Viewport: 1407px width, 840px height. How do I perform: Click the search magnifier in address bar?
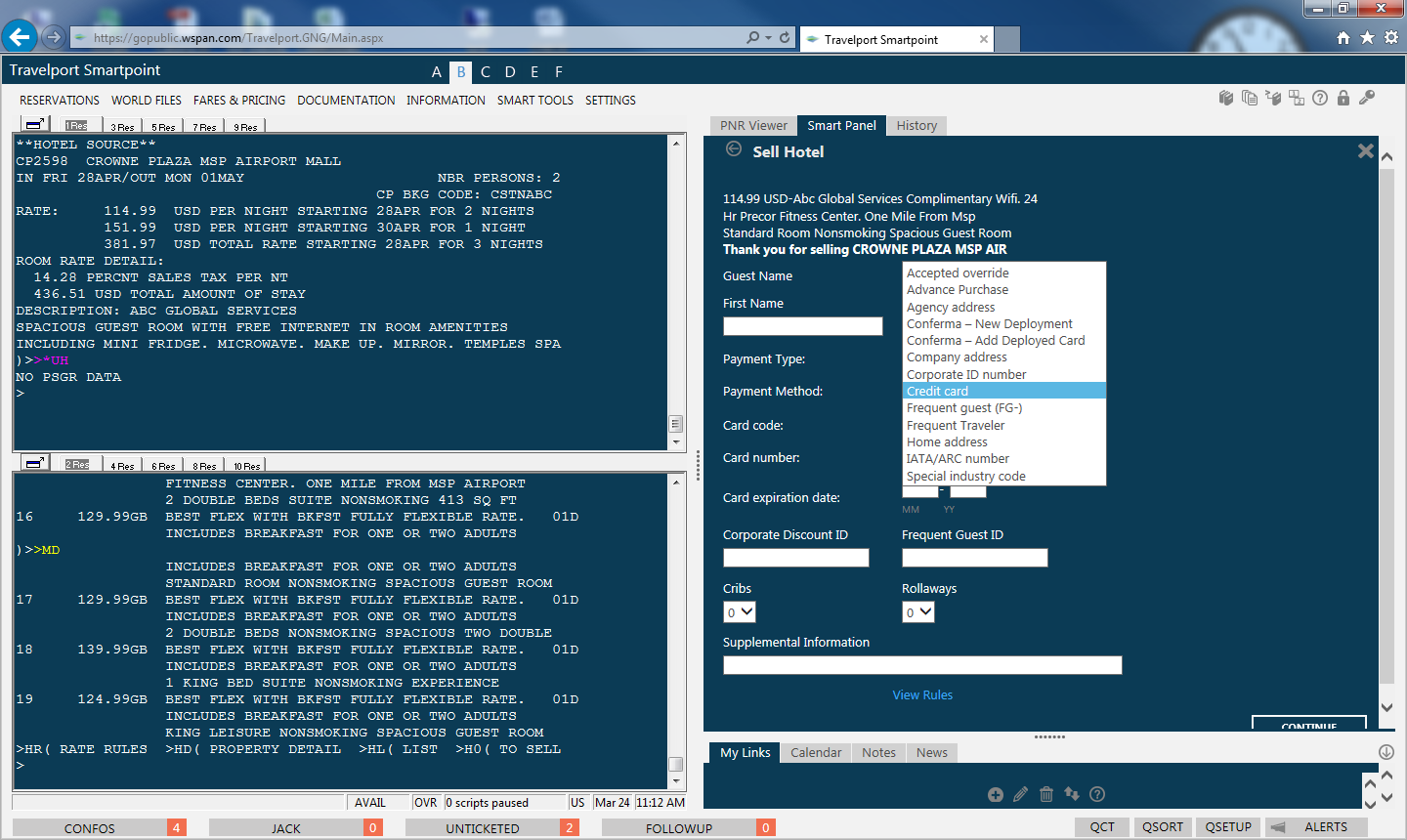(x=752, y=38)
